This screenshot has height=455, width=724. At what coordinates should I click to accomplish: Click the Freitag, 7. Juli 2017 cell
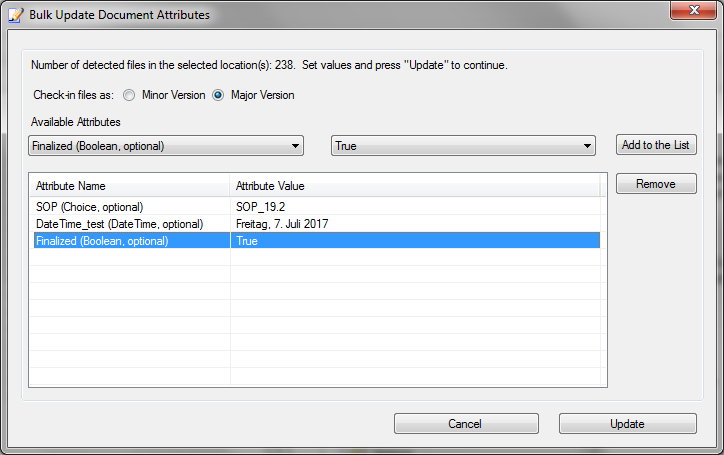[x=415, y=224]
